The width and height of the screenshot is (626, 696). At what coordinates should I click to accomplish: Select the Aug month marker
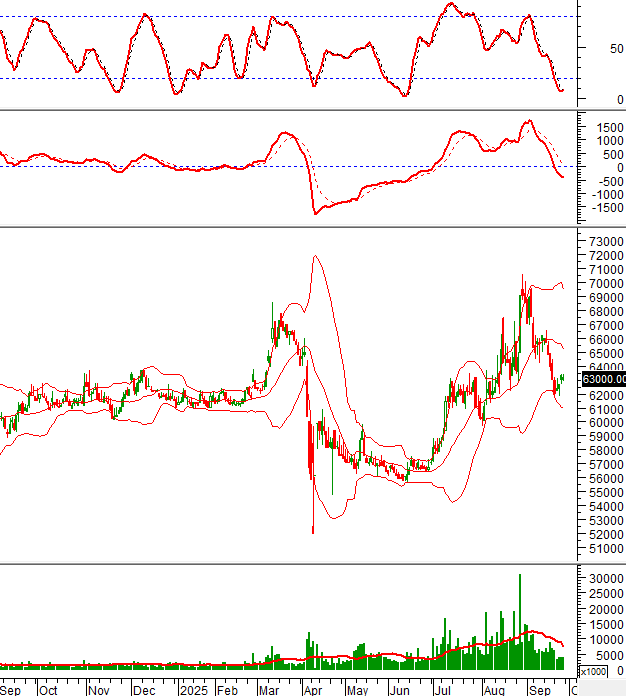click(x=492, y=689)
